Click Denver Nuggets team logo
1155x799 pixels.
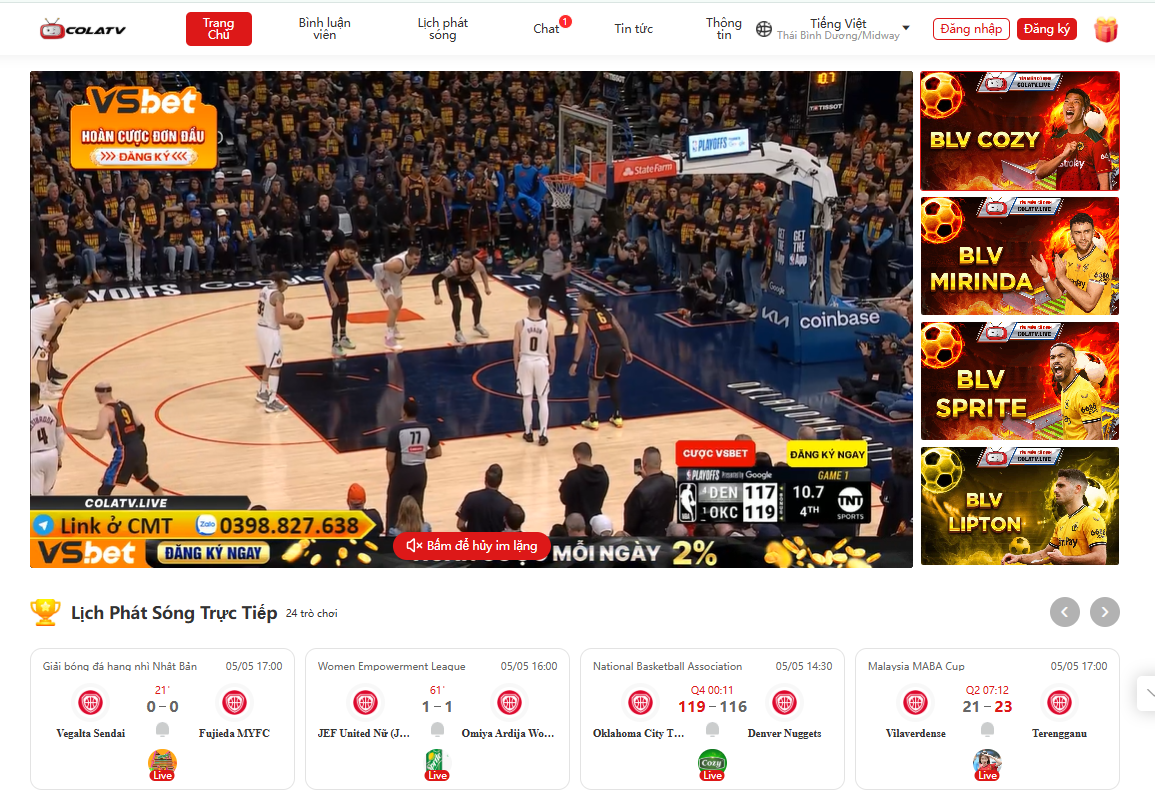coord(784,703)
